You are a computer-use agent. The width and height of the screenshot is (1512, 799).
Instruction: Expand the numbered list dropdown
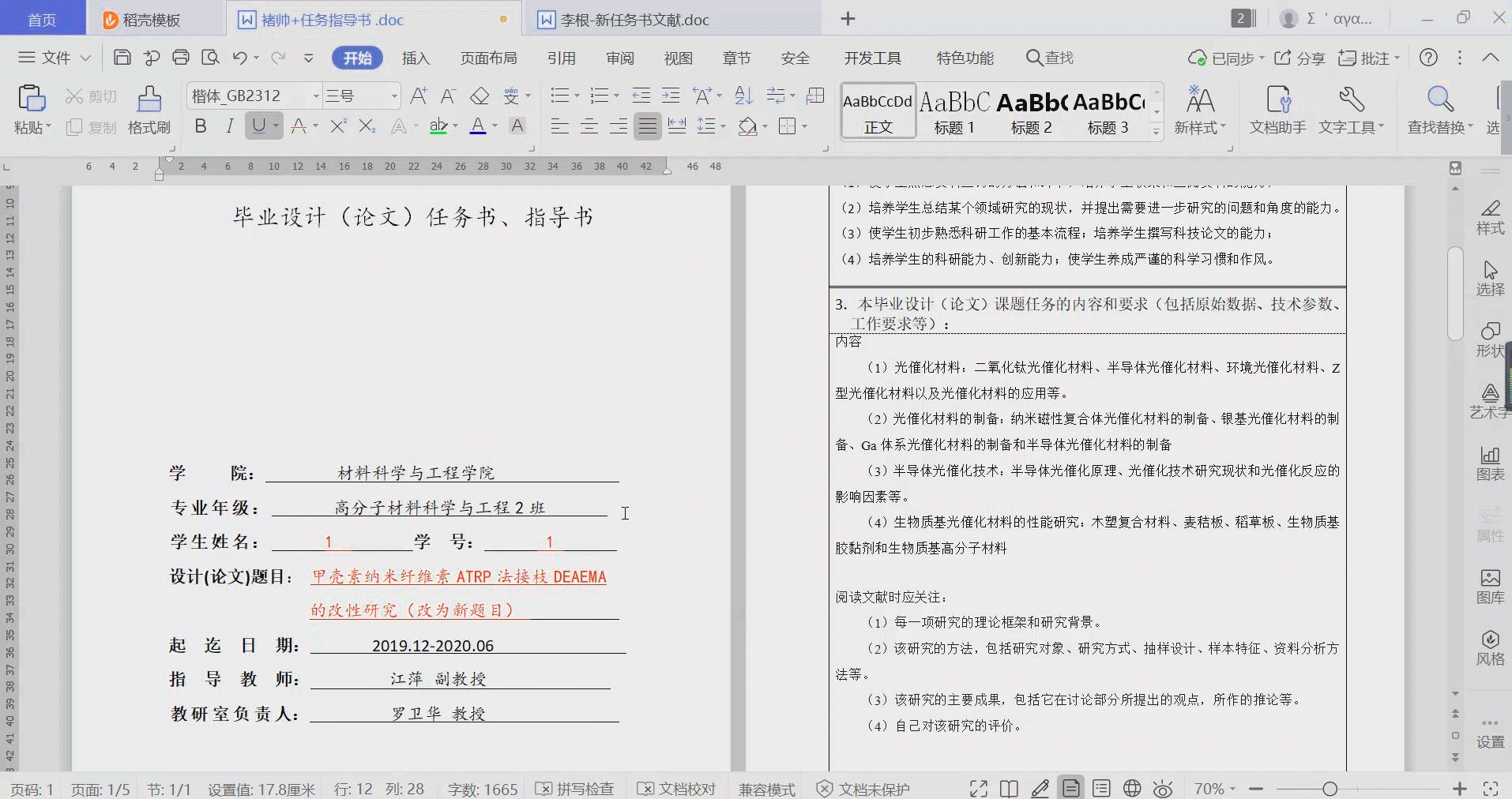pyautogui.click(x=616, y=96)
